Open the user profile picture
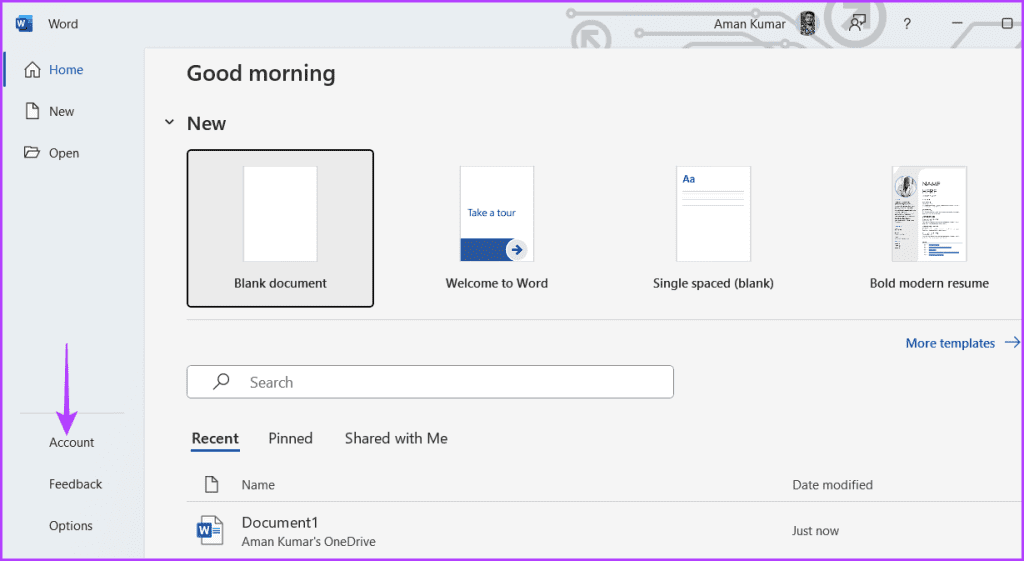This screenshot has width=1024, height=561. pyautogui.click(x=809, y=24)
